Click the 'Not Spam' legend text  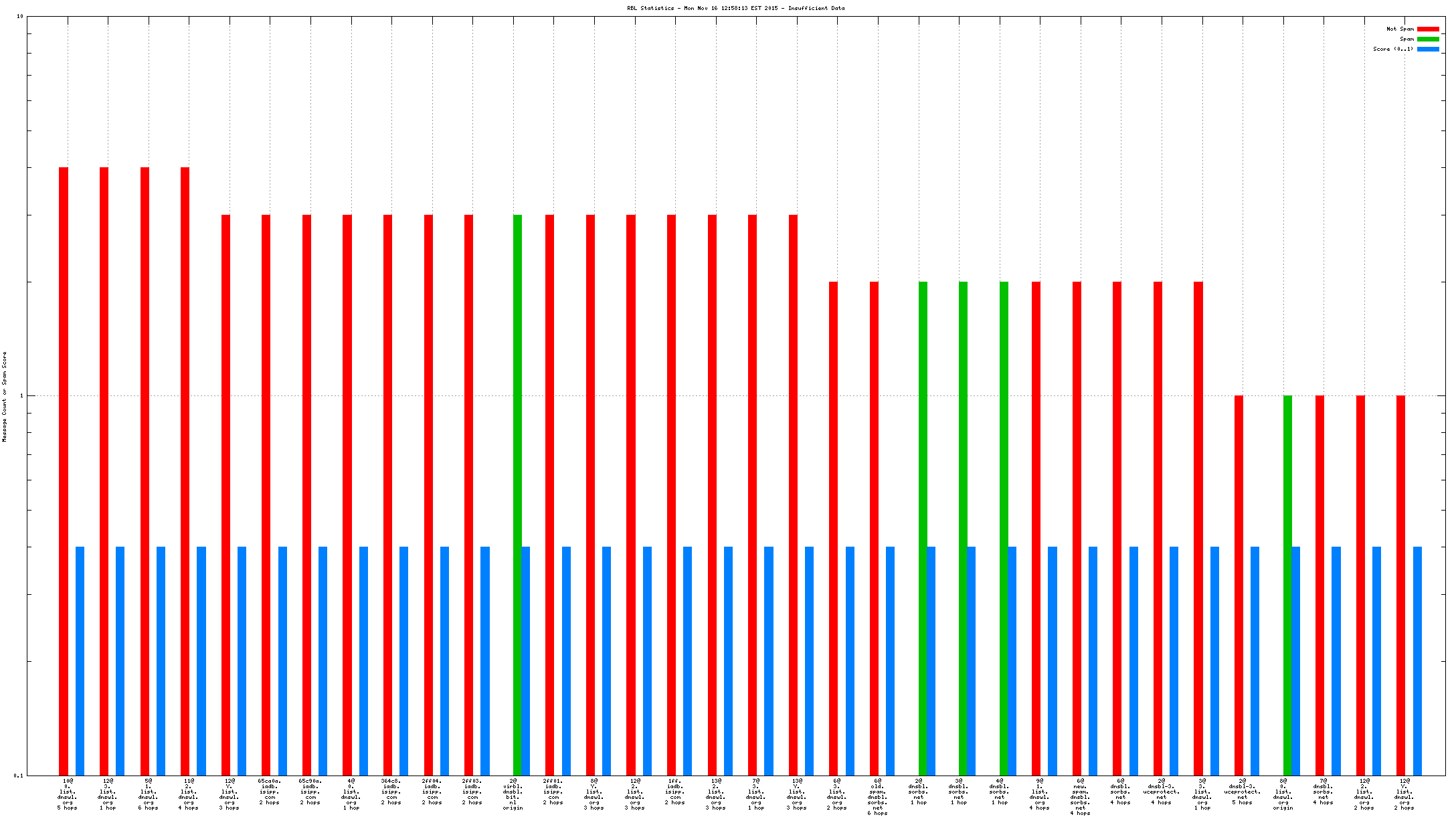(x=1400, y=29)
